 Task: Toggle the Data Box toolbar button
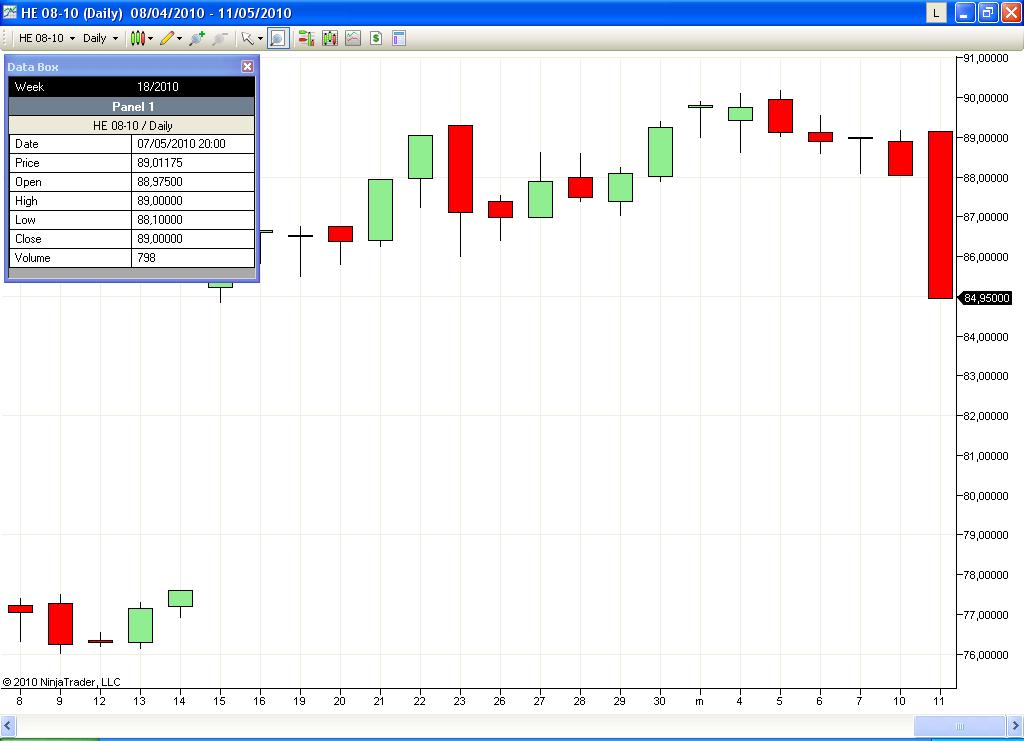[278, 39]
